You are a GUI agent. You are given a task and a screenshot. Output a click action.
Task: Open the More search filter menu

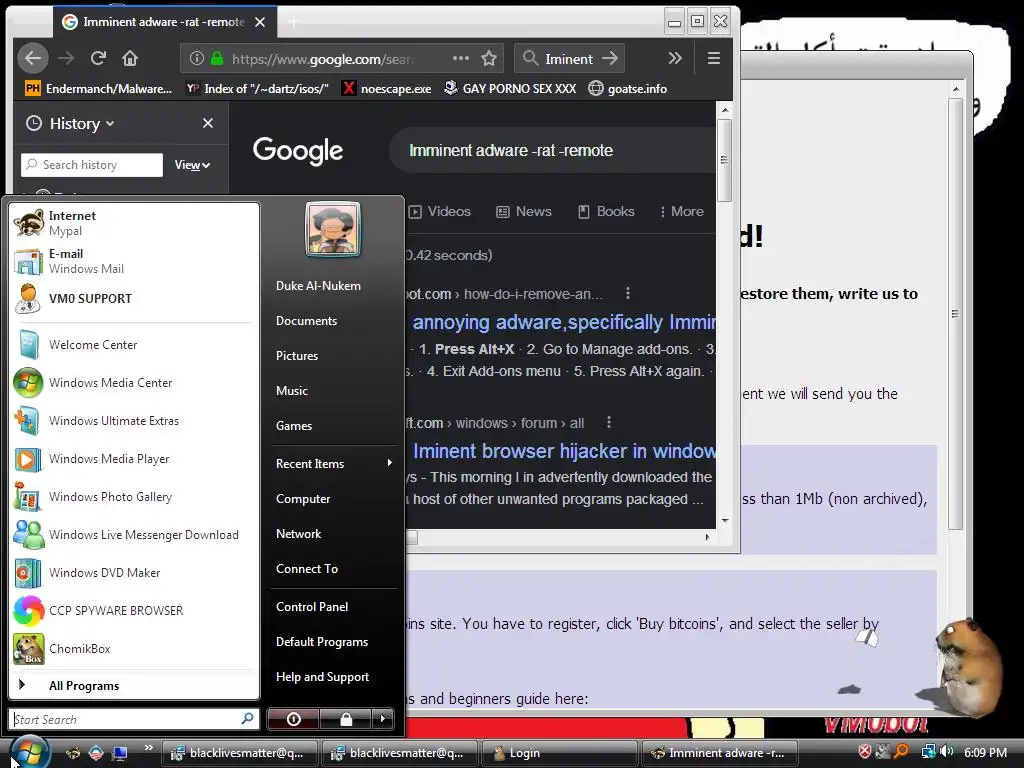point(681,212)
